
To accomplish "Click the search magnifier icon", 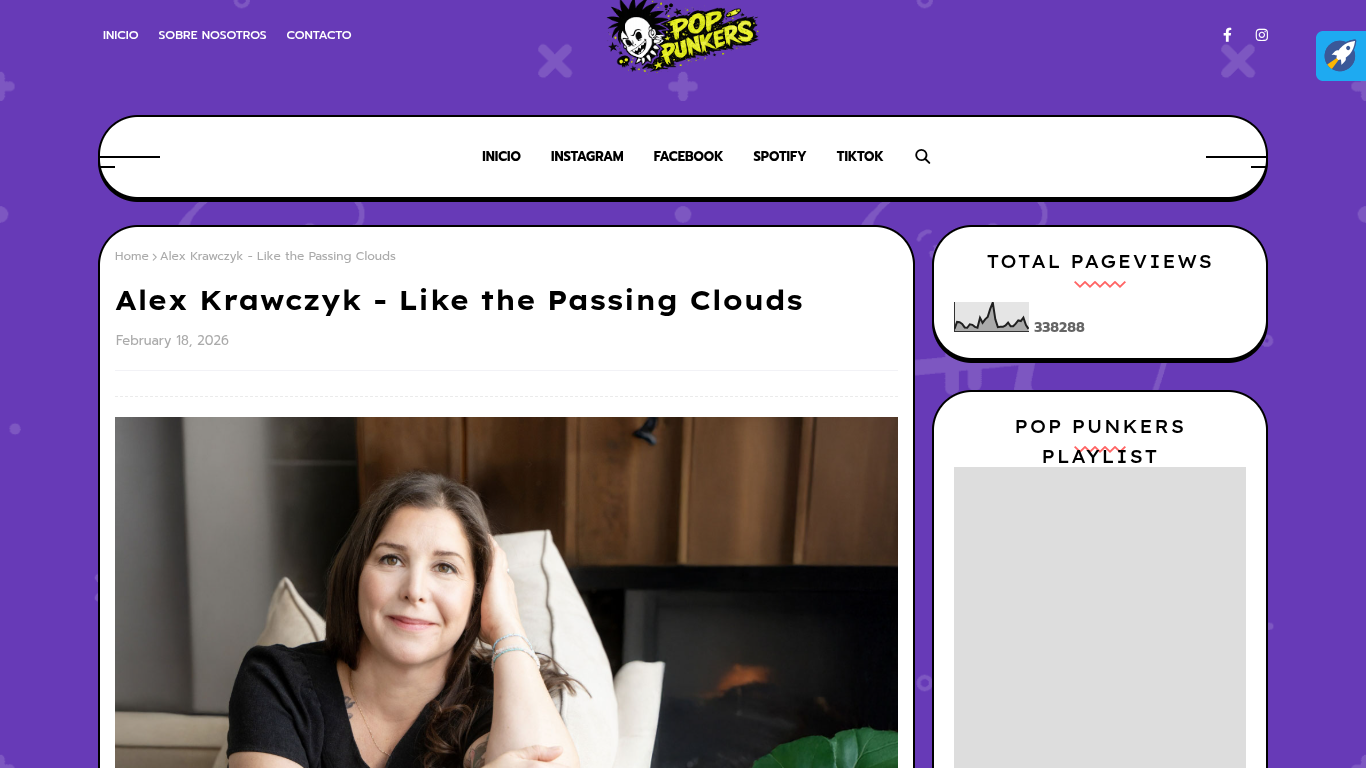I will pos(923,156).
